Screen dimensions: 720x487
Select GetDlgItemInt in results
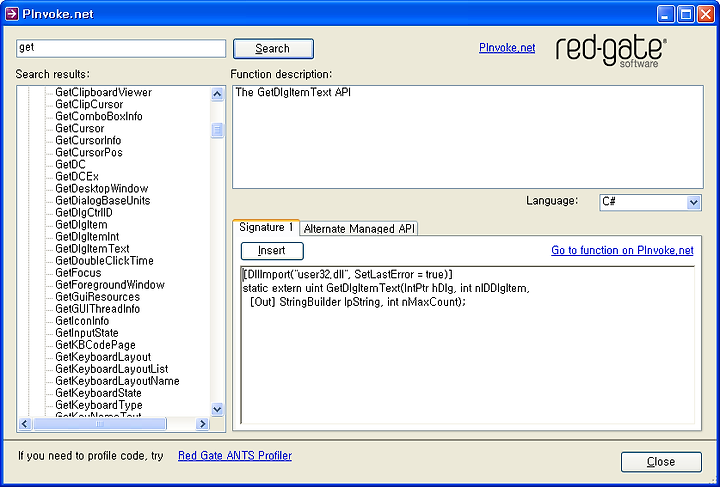click(87, 236)
